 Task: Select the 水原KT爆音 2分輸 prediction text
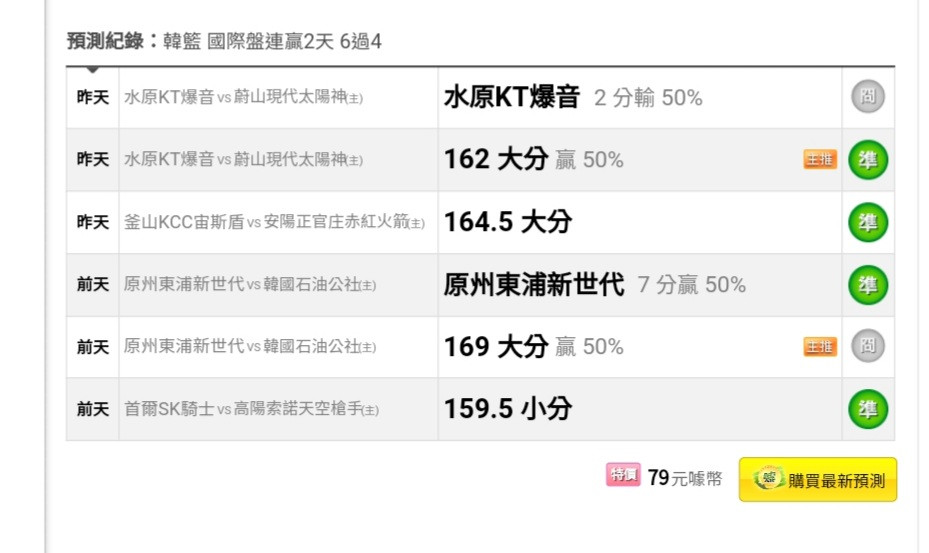(573, 97)
